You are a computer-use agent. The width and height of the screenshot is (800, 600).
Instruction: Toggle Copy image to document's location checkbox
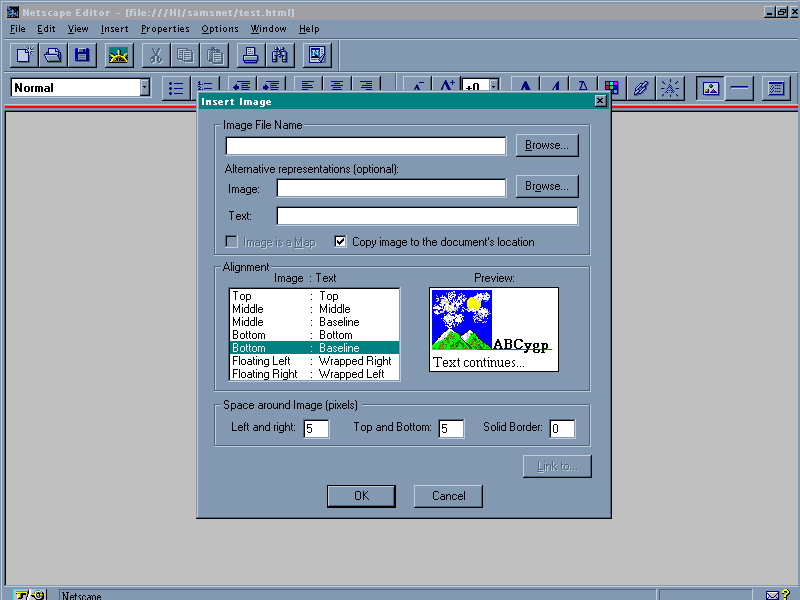tap(340, 242)
